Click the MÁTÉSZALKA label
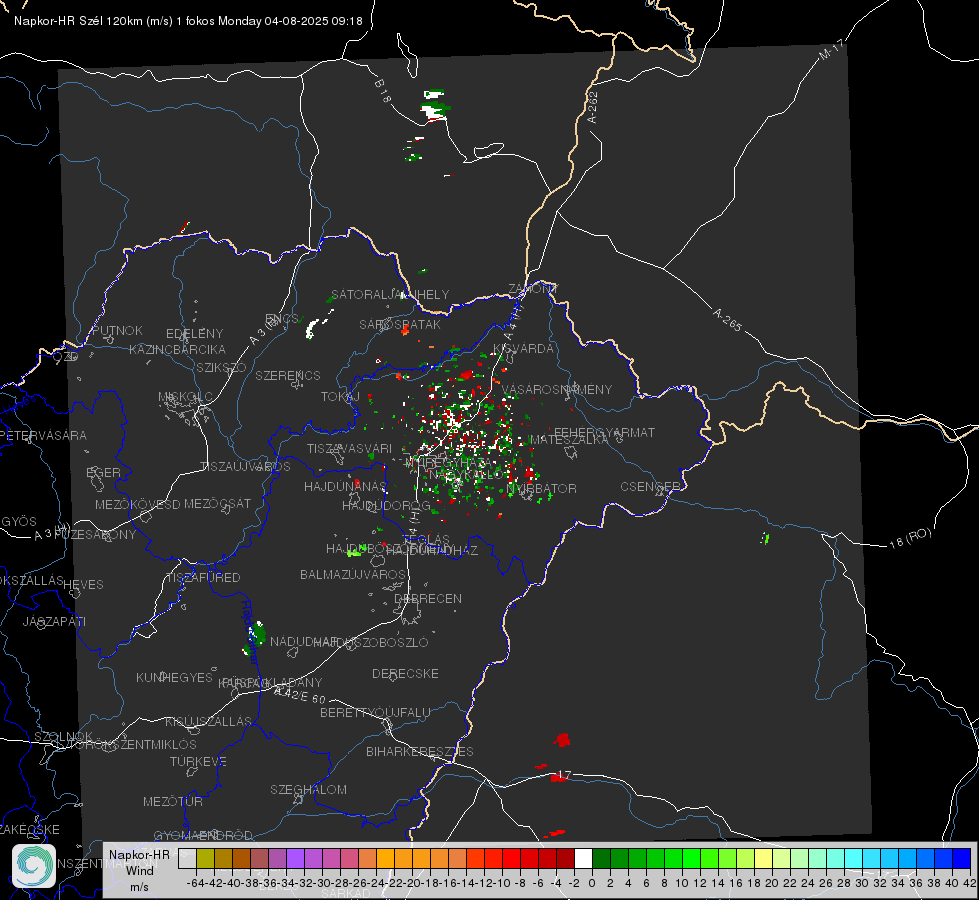This screenshot has height=900, width=979. click(x=569, y=440)
